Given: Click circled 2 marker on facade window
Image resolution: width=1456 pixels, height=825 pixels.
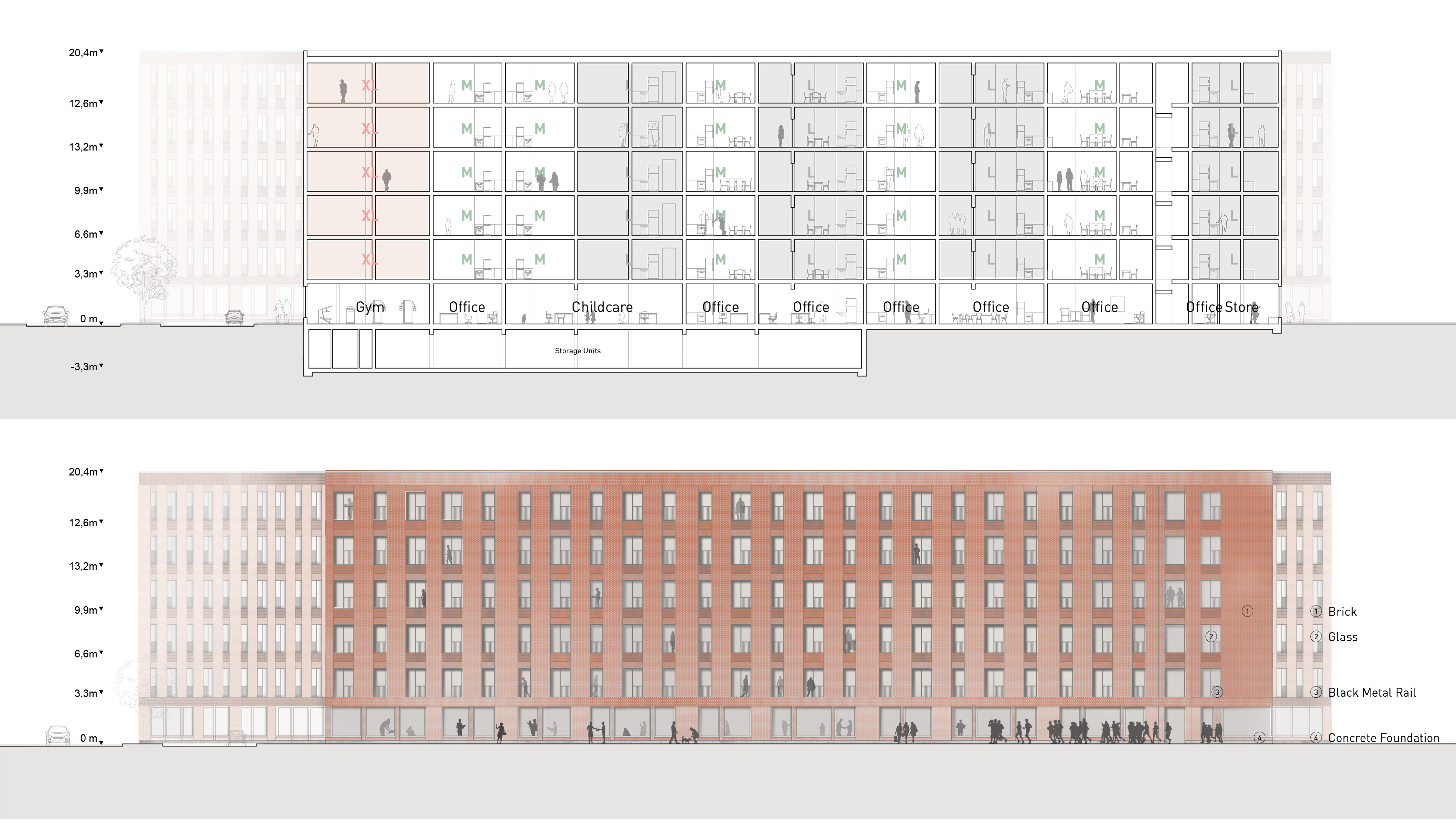Looking at the screenshot, I should click(1211, 636).
